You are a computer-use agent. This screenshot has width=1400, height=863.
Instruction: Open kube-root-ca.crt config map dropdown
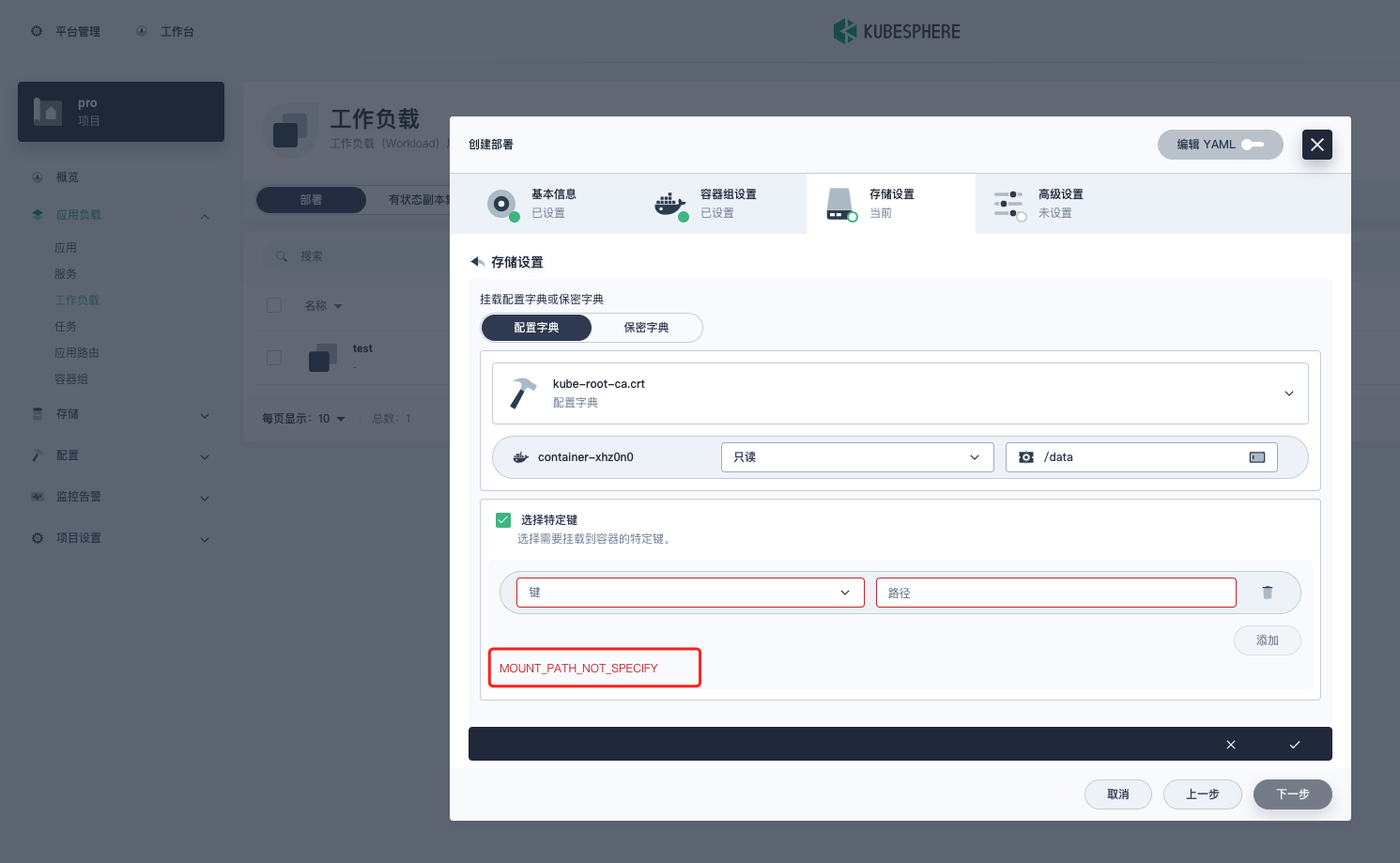tap(900, 393)
